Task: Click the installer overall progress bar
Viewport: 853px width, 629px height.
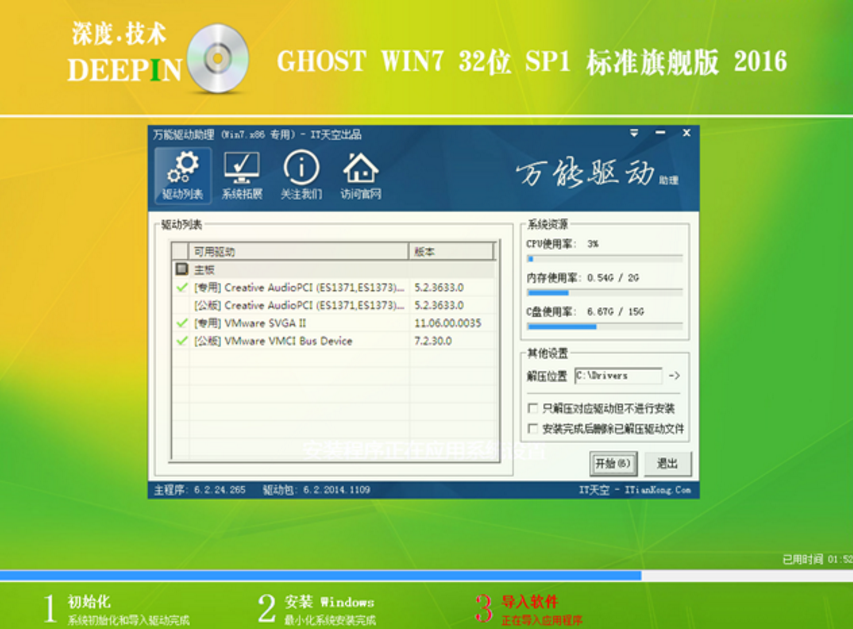Action: (x=426, y=576)
